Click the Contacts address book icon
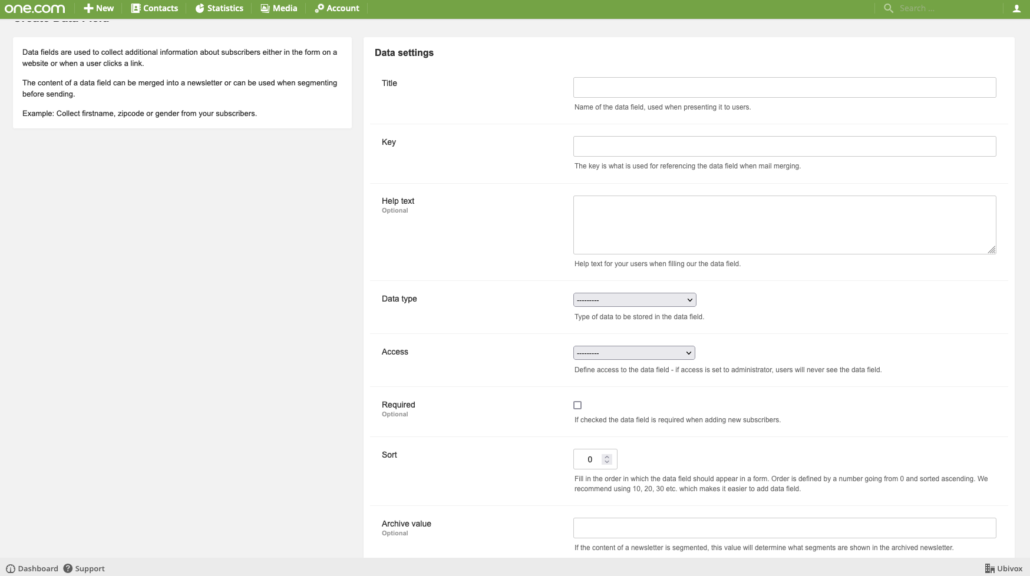This screenshot has width=1030, height=576. click(x=135, y=9)
